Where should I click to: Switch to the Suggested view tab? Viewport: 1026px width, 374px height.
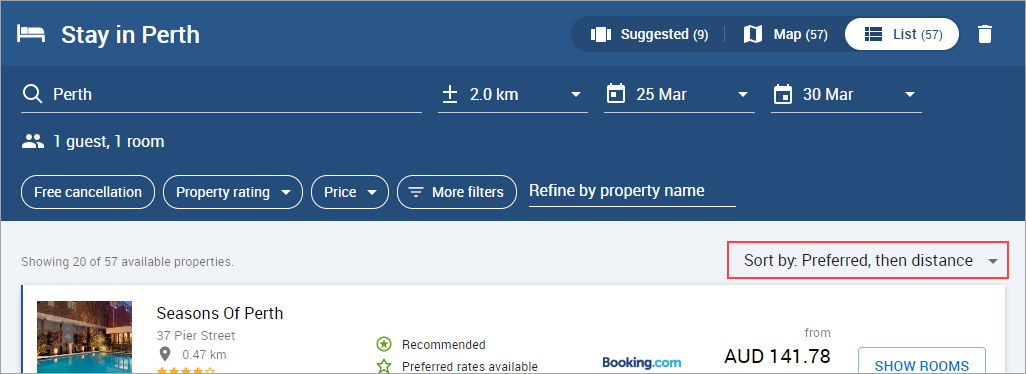(649, 34)
